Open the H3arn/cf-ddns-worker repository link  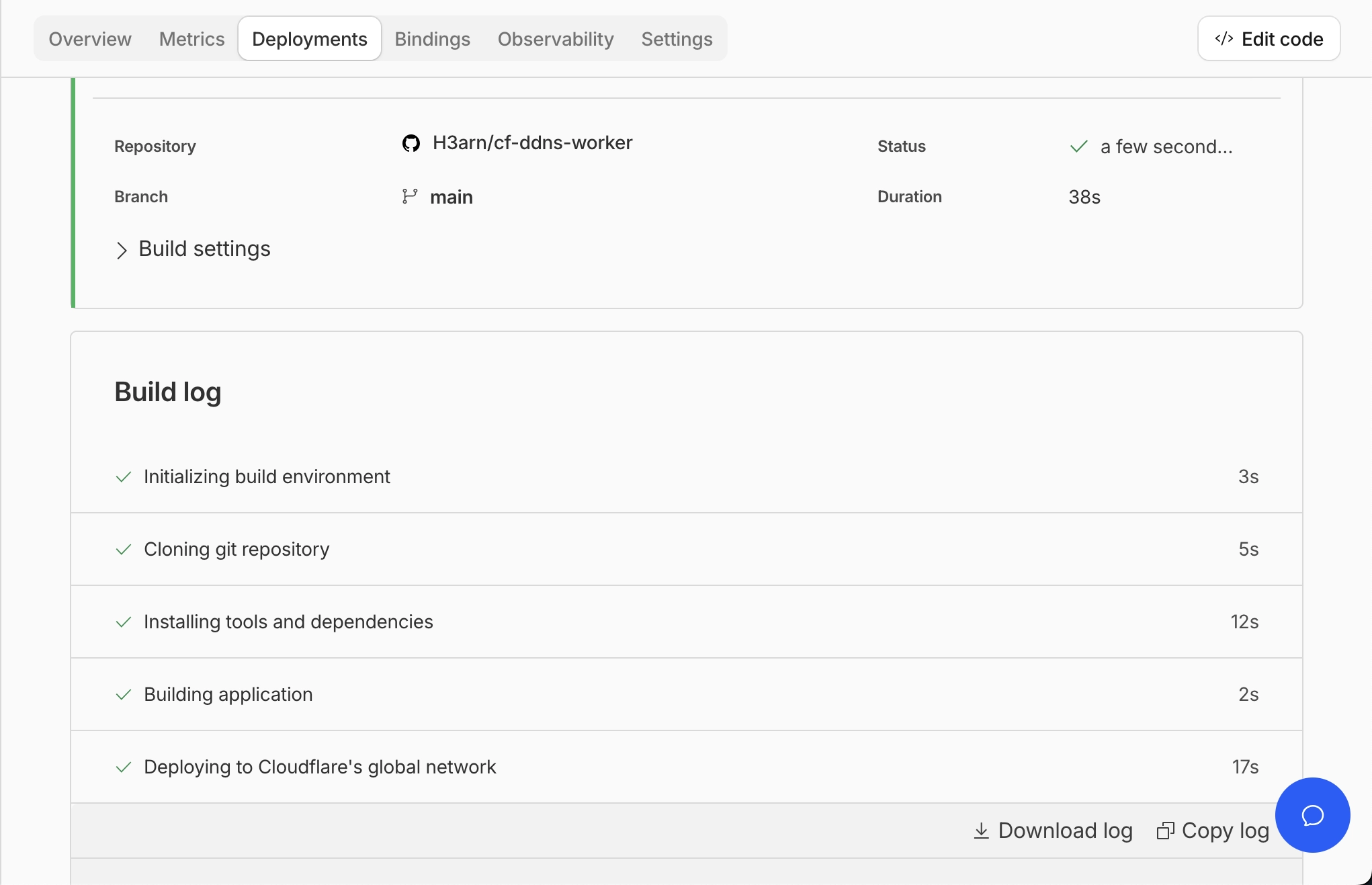(x=532, y=142)
